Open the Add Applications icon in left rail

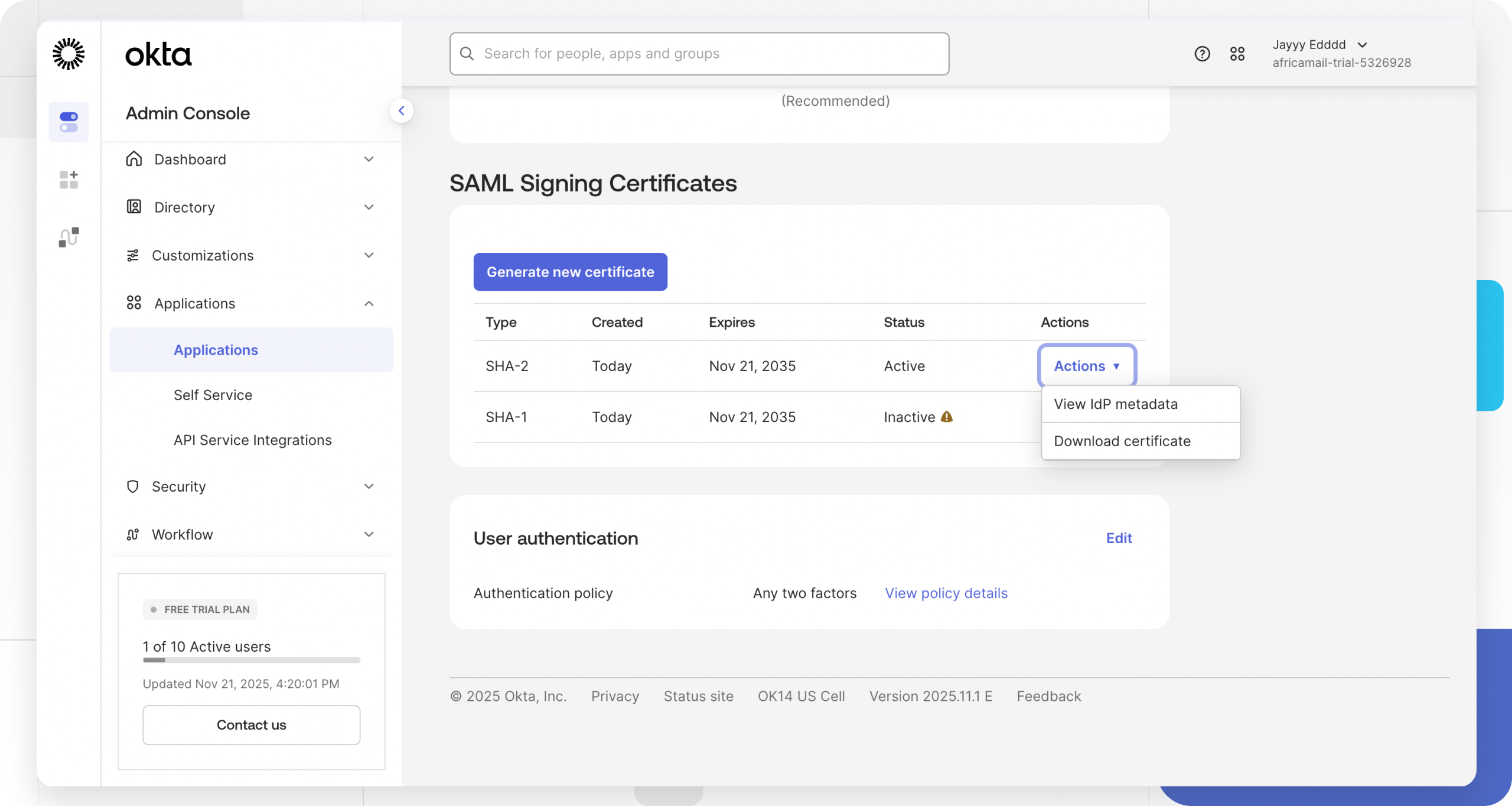68,180
